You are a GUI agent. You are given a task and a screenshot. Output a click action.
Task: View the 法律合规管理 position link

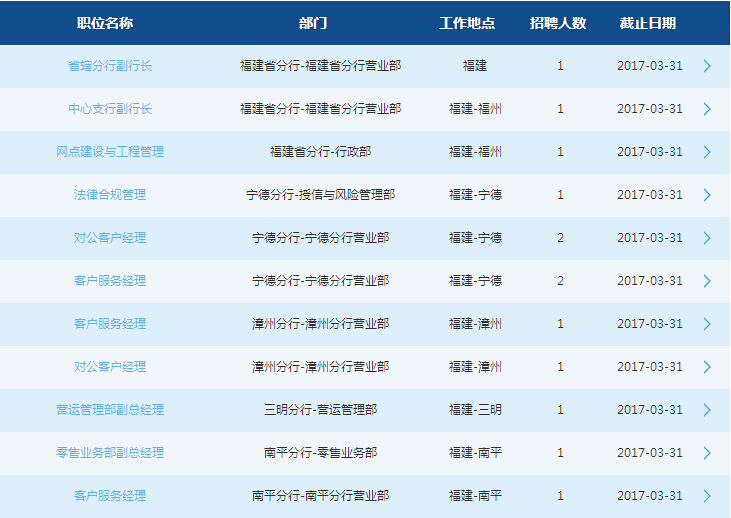click(x=110, y=195)
